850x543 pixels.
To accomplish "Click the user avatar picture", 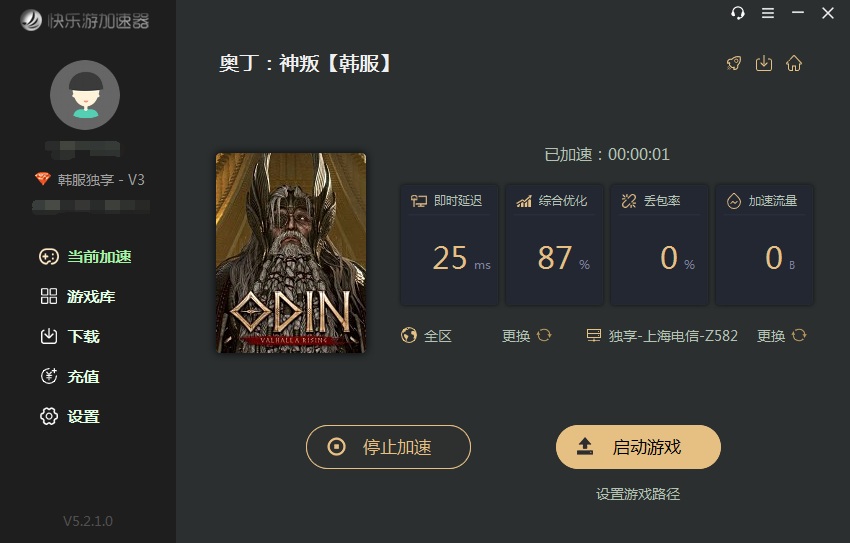I will 85,95.
